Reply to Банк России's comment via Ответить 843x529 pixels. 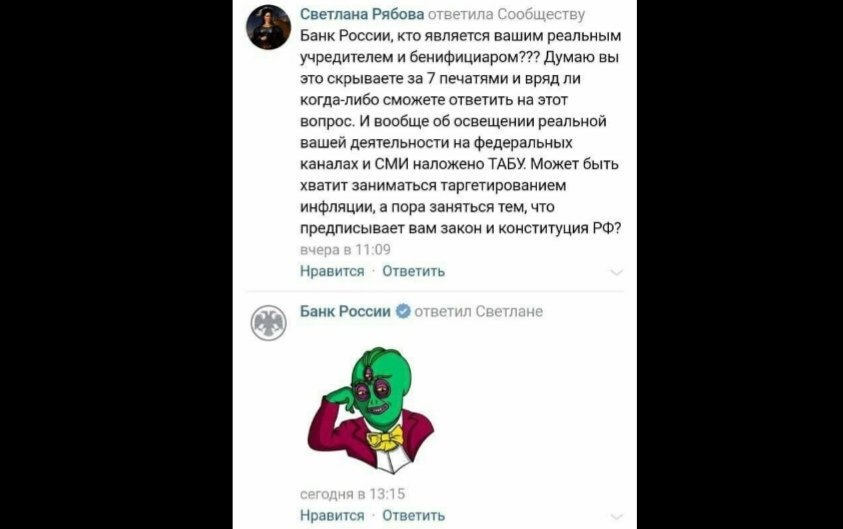click(413, 515)
